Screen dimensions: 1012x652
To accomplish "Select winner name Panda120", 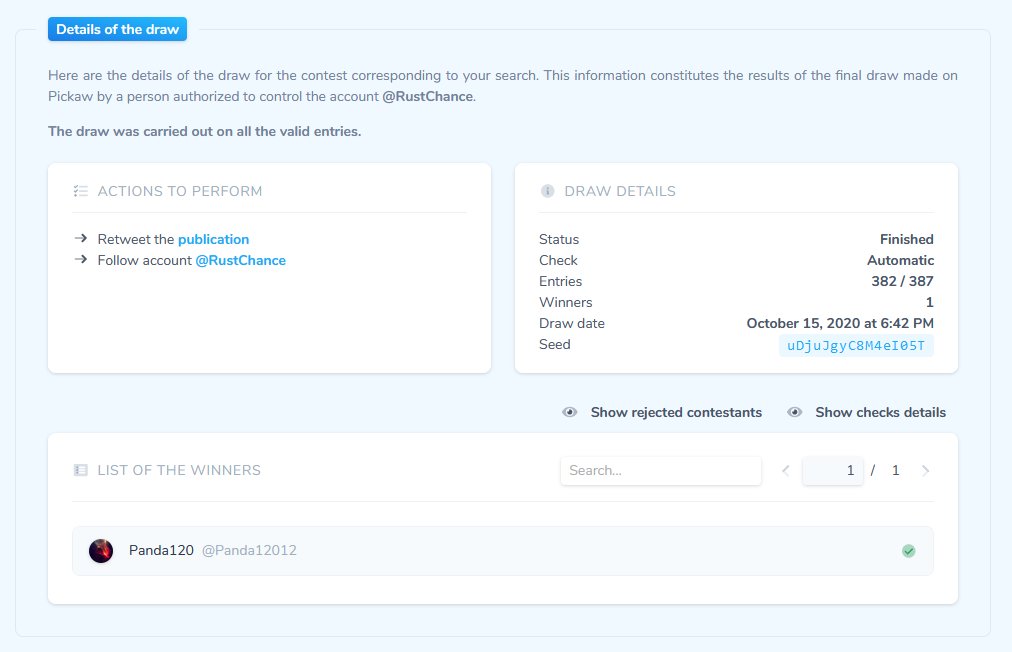I will (x=161, y=550).
